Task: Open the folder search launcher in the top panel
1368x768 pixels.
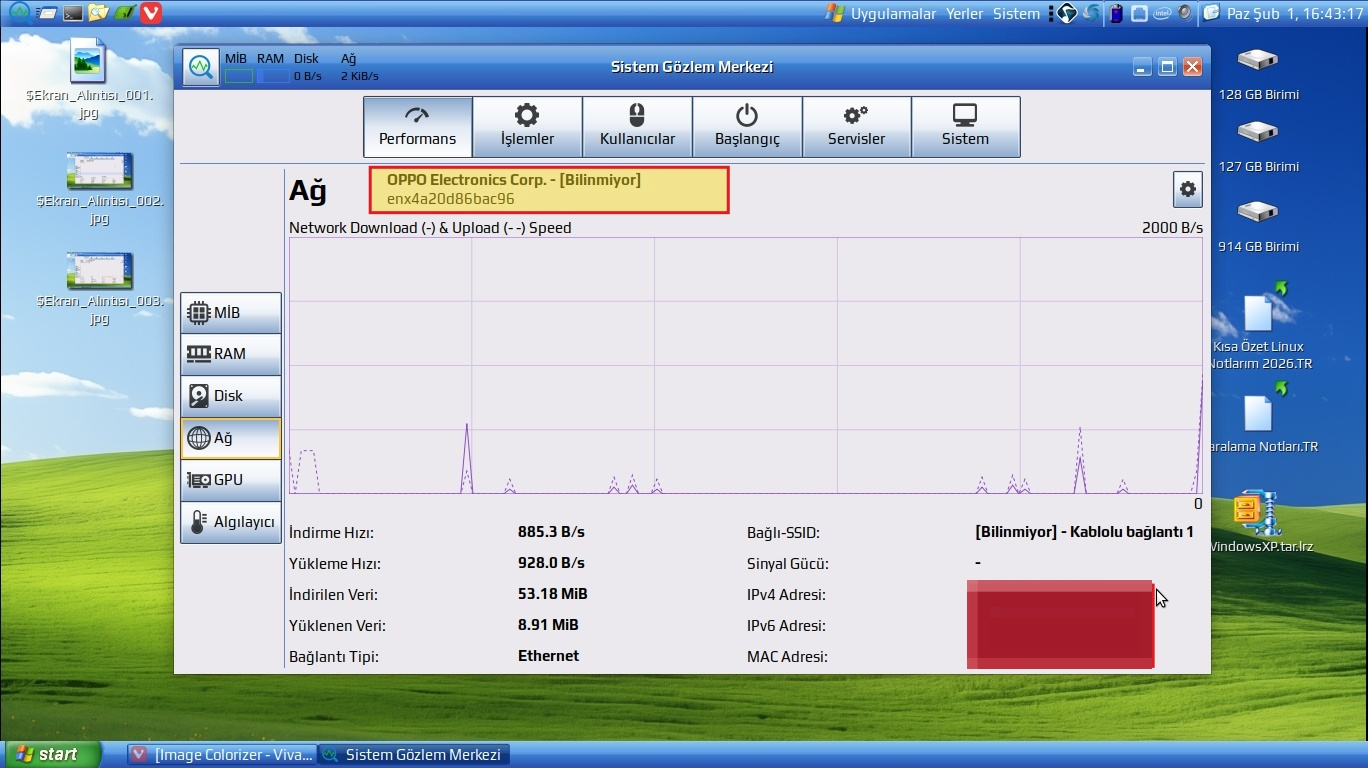Action: click(98, 13)
